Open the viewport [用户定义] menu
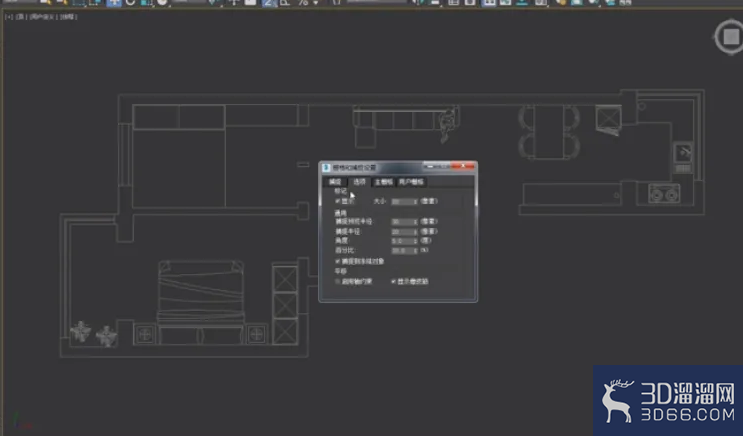The width and height of the screenshot is (743, 436). (x=43, y=17)
